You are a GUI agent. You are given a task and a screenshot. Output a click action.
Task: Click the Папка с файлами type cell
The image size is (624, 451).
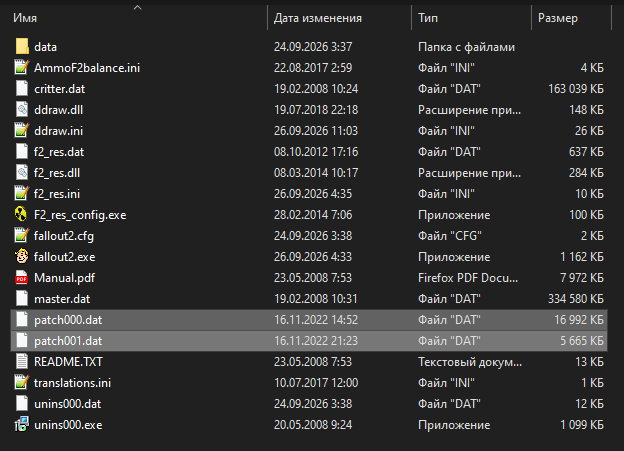tap(466, 47)
